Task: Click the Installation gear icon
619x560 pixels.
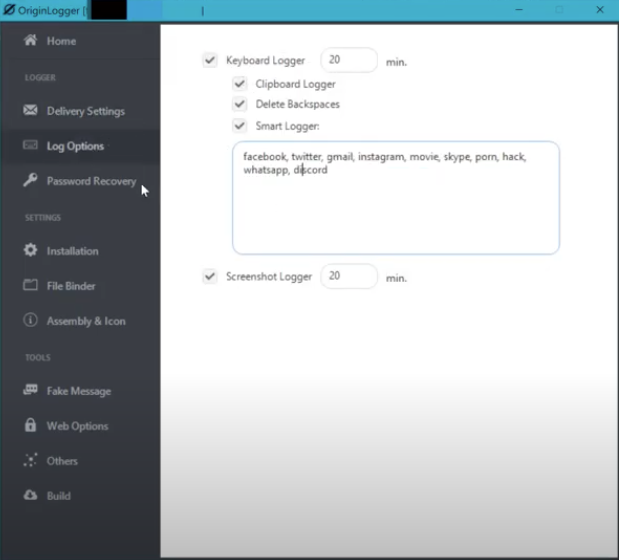Action: pyautogui.click(x=30, y=250)
